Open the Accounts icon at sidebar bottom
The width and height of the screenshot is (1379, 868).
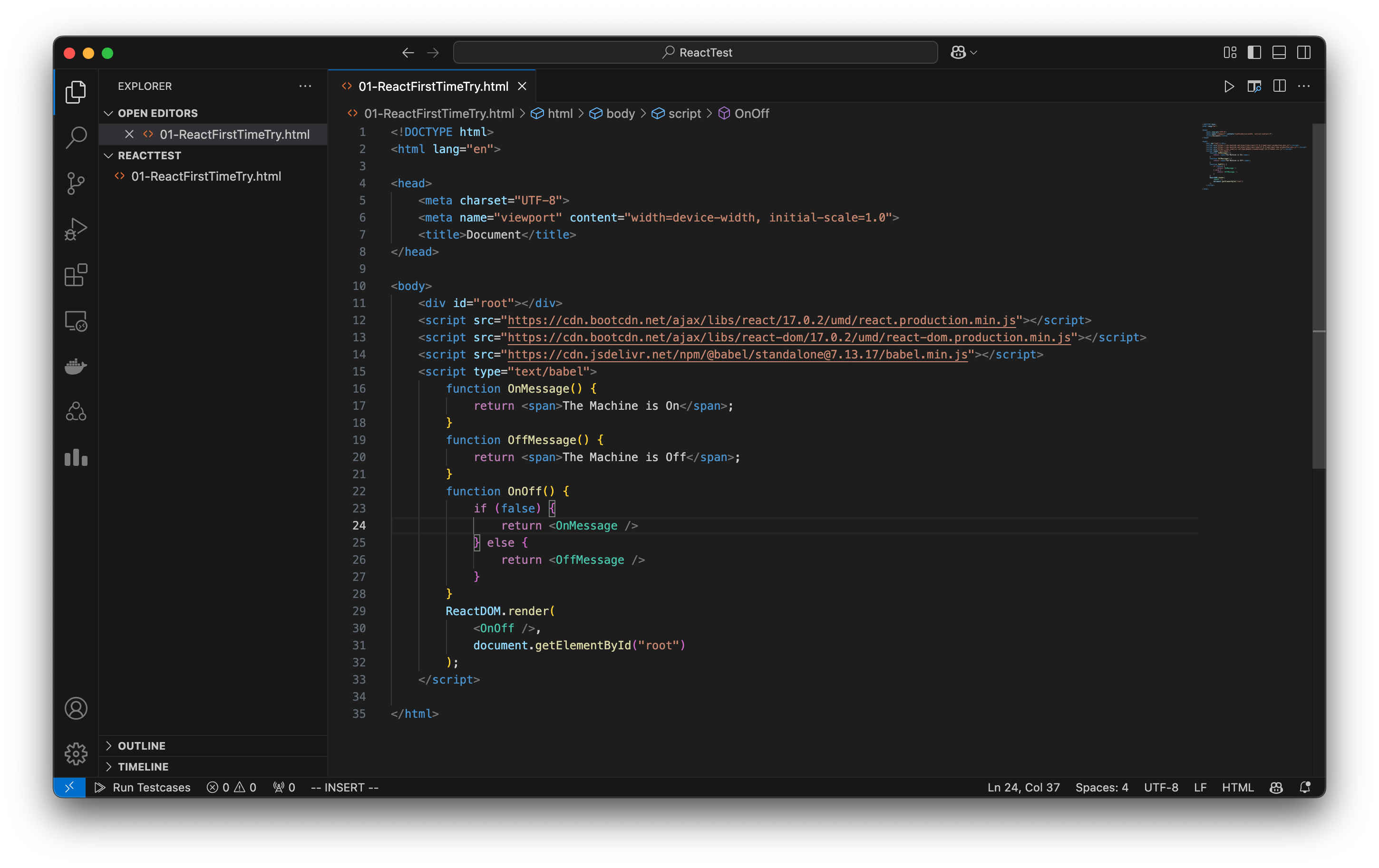click(76, 708)
